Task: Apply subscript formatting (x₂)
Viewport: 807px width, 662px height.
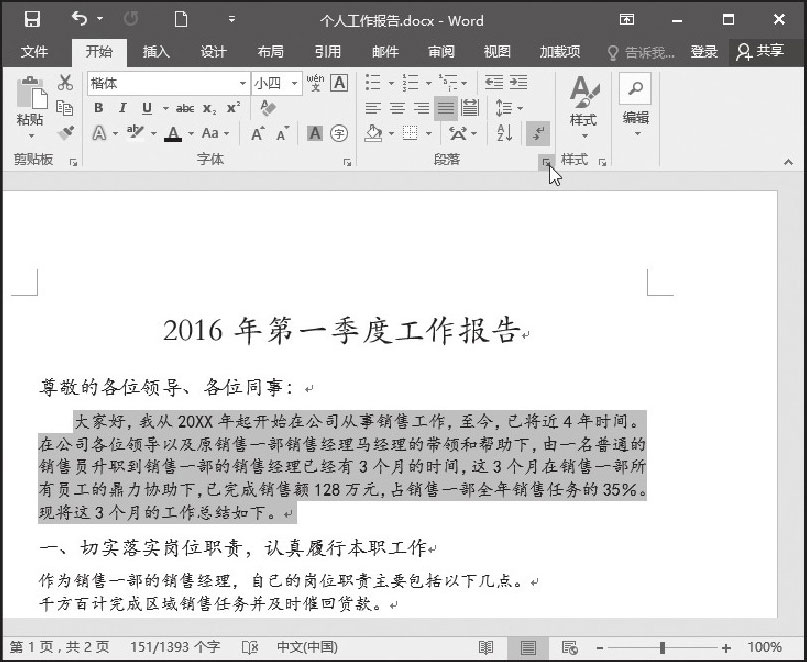Action: click(x=209, y=109)
